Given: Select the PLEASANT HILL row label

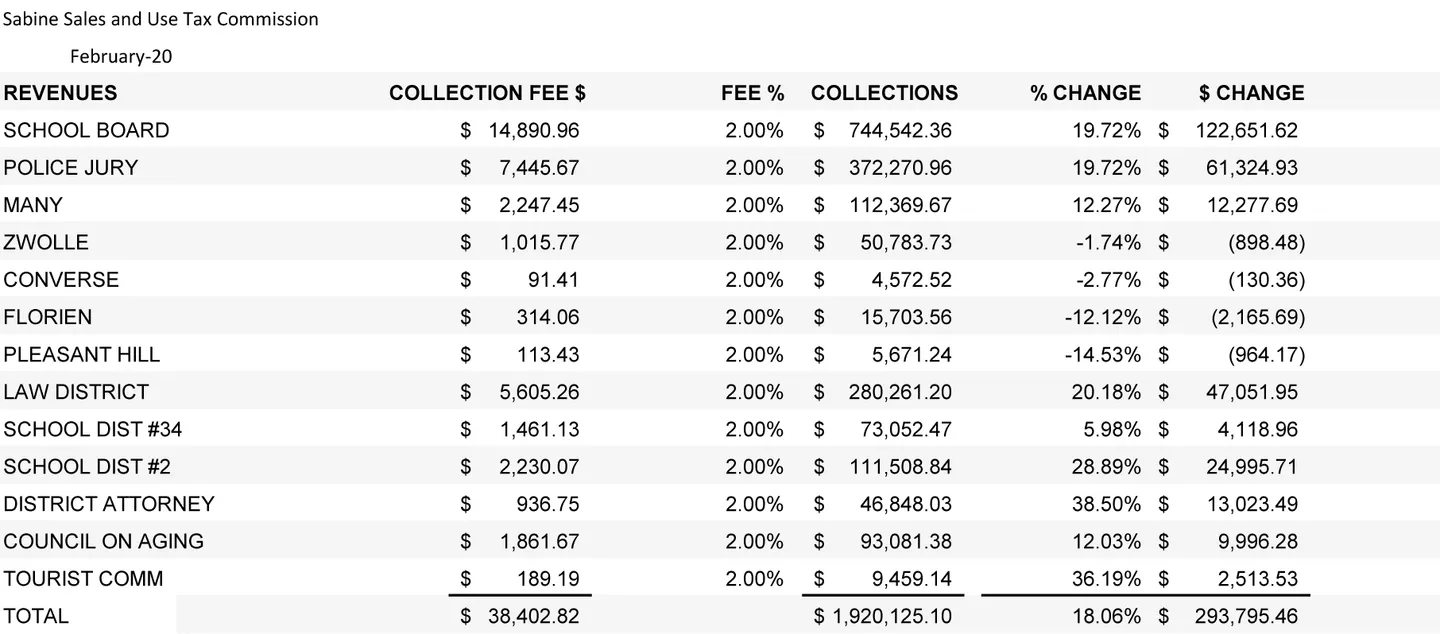Looking at the screenshot, I should coord(81,355).
